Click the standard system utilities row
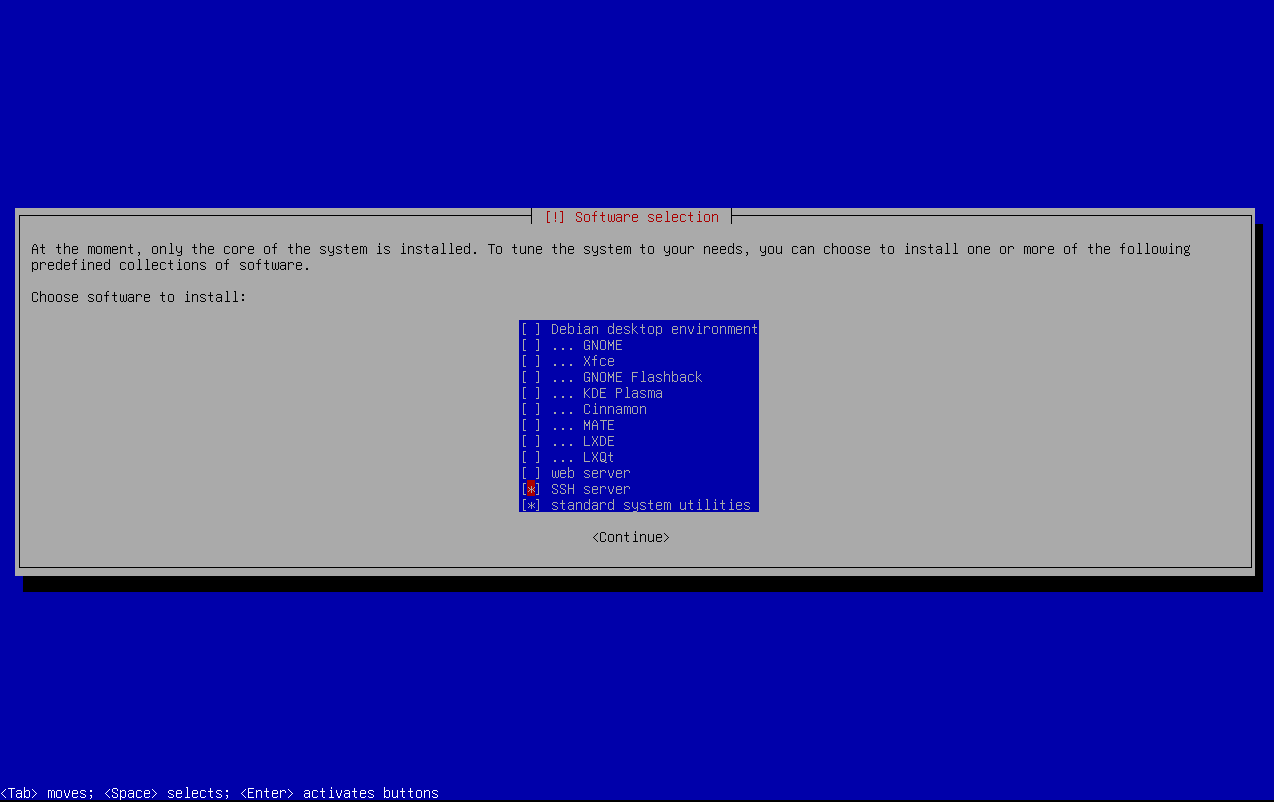Screen dimensions: 1274x802 pyautogui.click(x=651, y=505)
